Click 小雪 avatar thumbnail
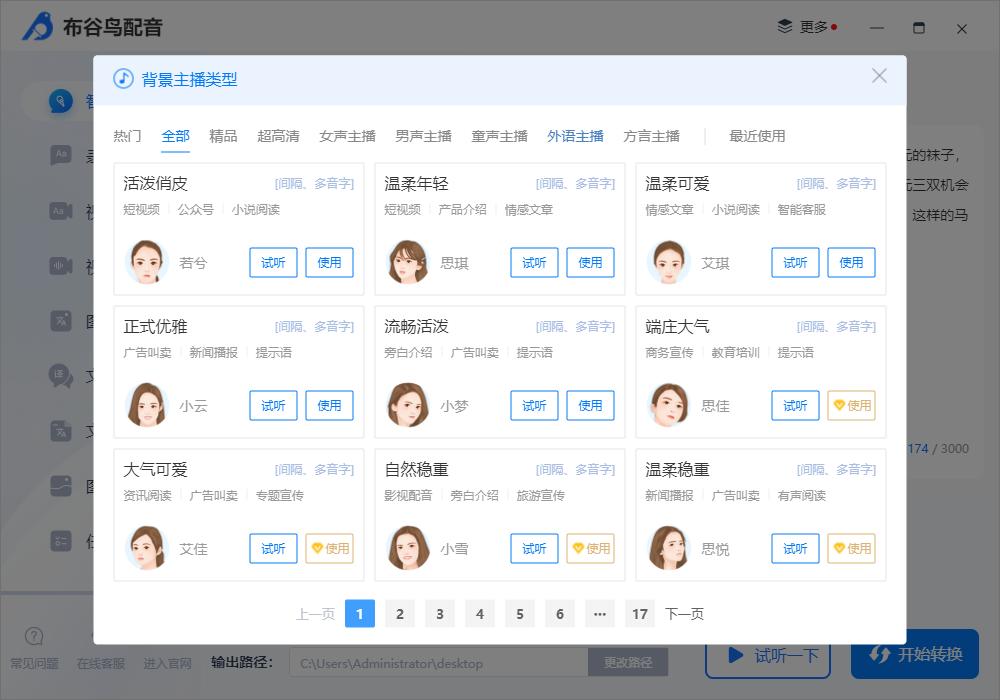 (x=408, y=548)
